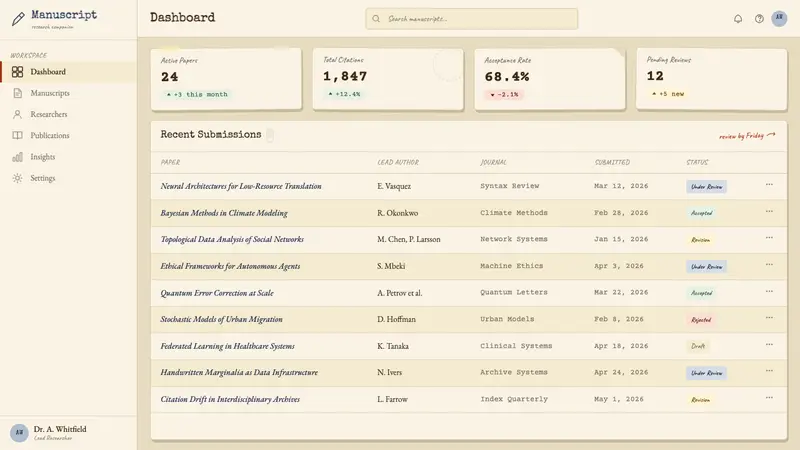Open row menu for Ethical Frameworks paper
The height and width of the screenshot is (450, 800).
click(769, 264)
